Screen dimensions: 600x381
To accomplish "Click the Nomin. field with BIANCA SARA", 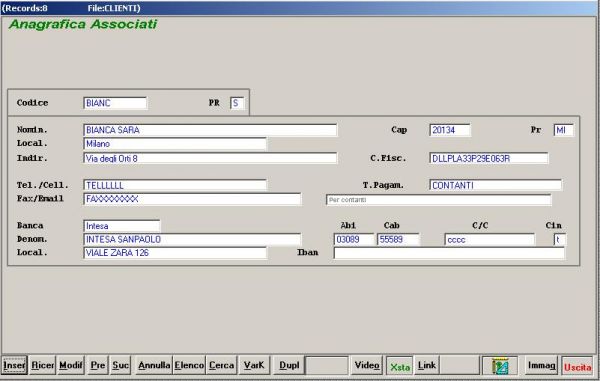I will [210, 130].
